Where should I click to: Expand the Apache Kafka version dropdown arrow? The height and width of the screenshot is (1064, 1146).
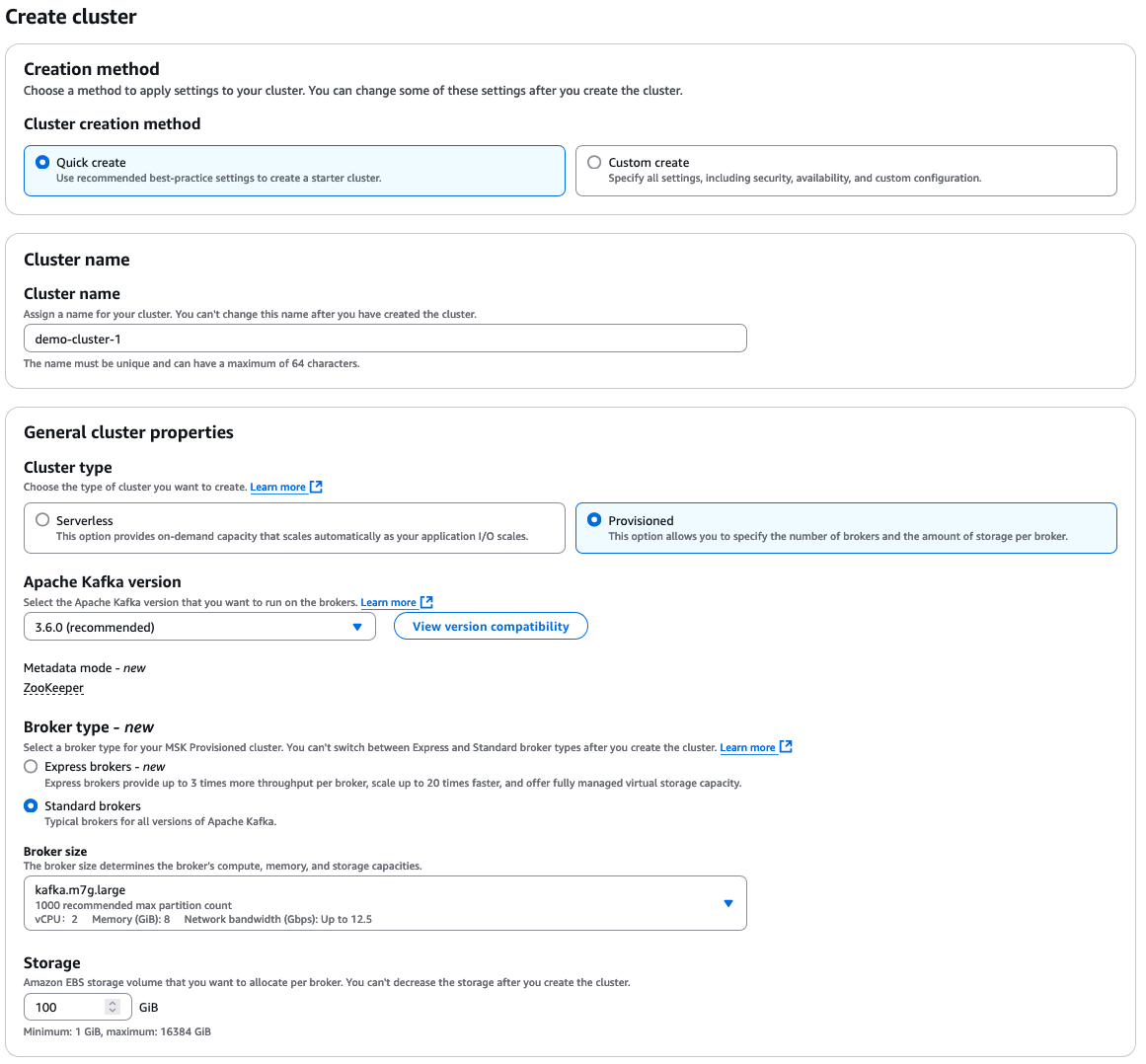pyautogui.click(x=357, y=627)
